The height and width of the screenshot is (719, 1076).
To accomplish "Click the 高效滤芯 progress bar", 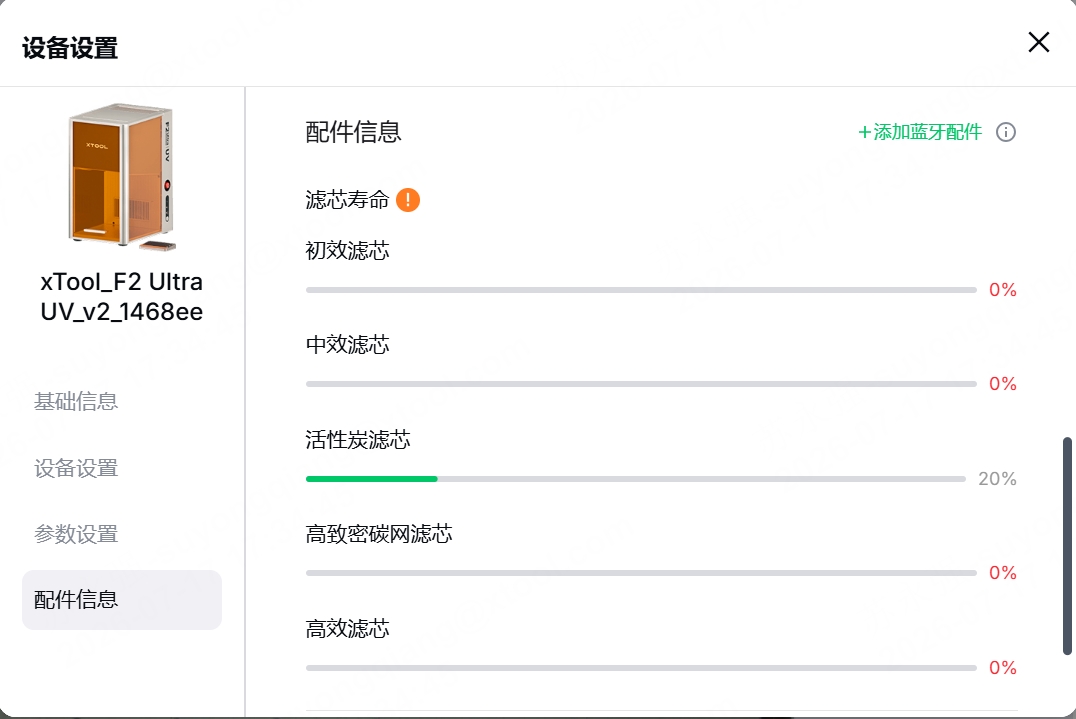I will click(641, 668).
